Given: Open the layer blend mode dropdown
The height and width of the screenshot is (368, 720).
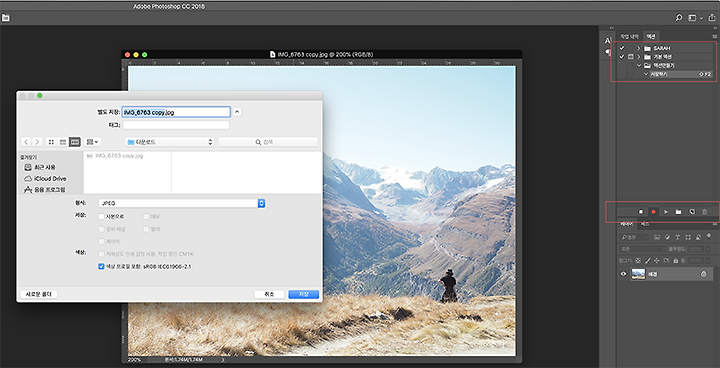Looking at the screenshot, I should (x=641, y=249).
